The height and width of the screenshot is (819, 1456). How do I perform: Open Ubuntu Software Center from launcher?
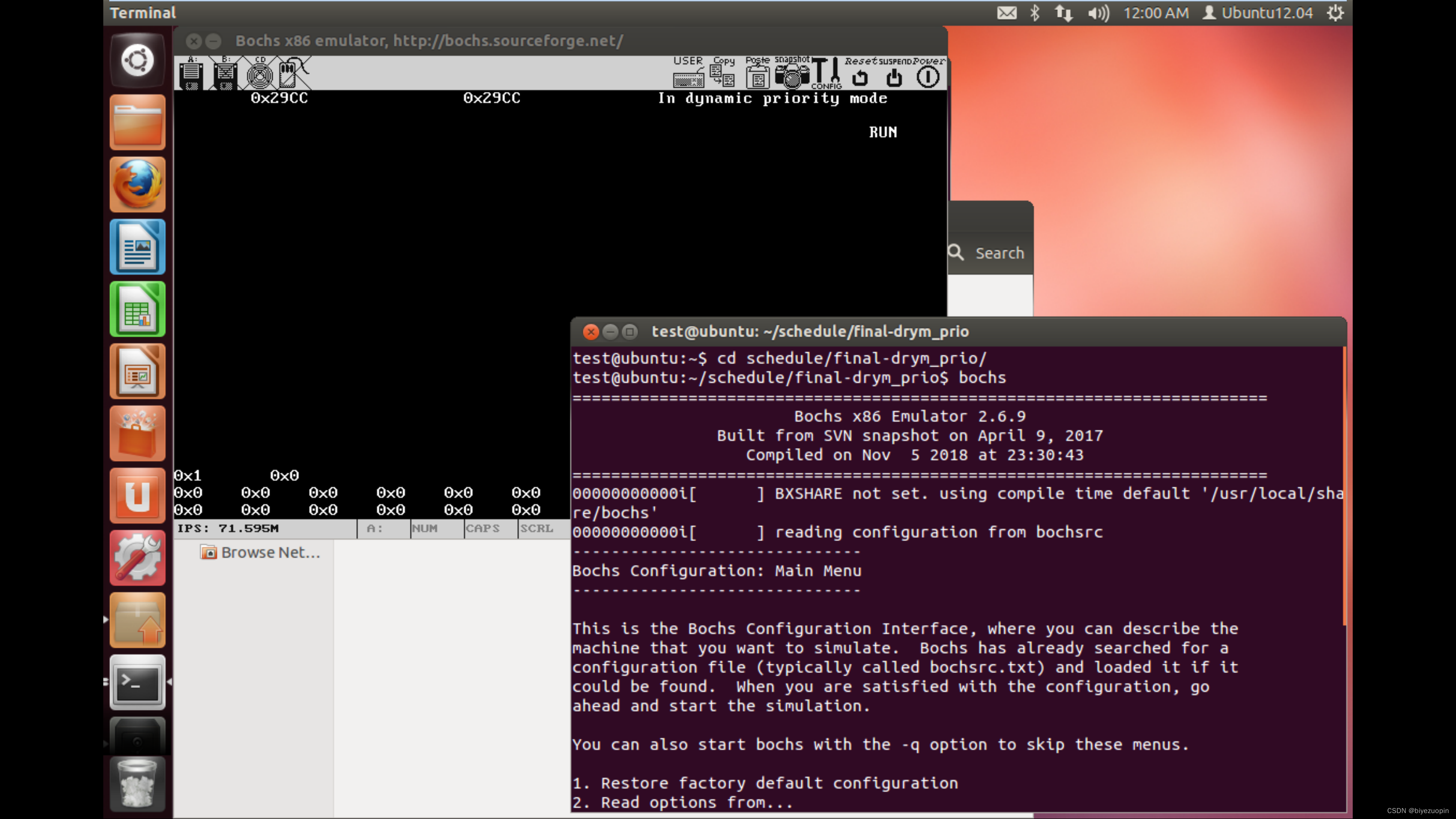(x=137, y=433)
